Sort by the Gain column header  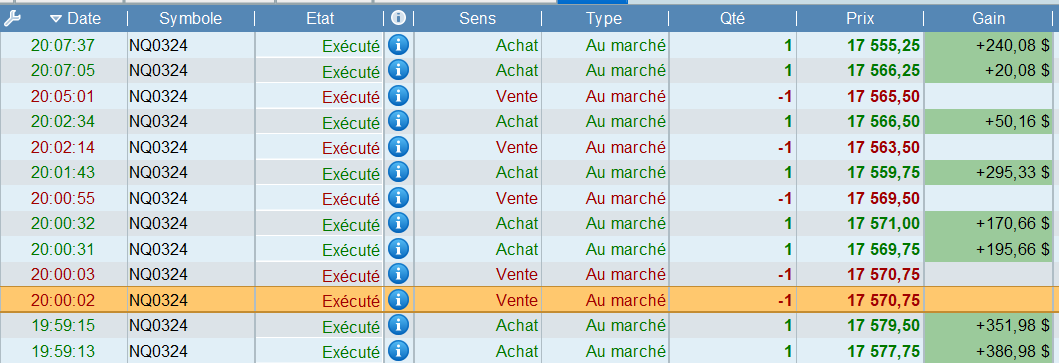tap(989, 19)
